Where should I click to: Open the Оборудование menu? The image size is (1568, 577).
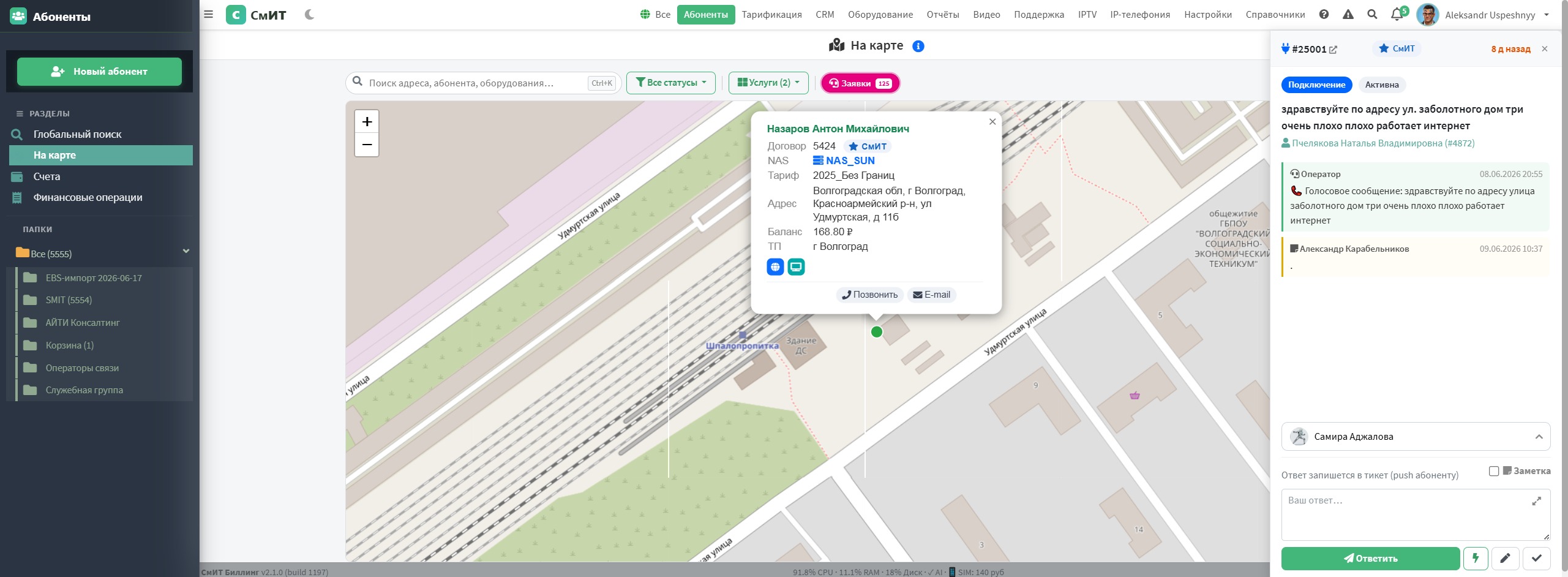(880, 15)
